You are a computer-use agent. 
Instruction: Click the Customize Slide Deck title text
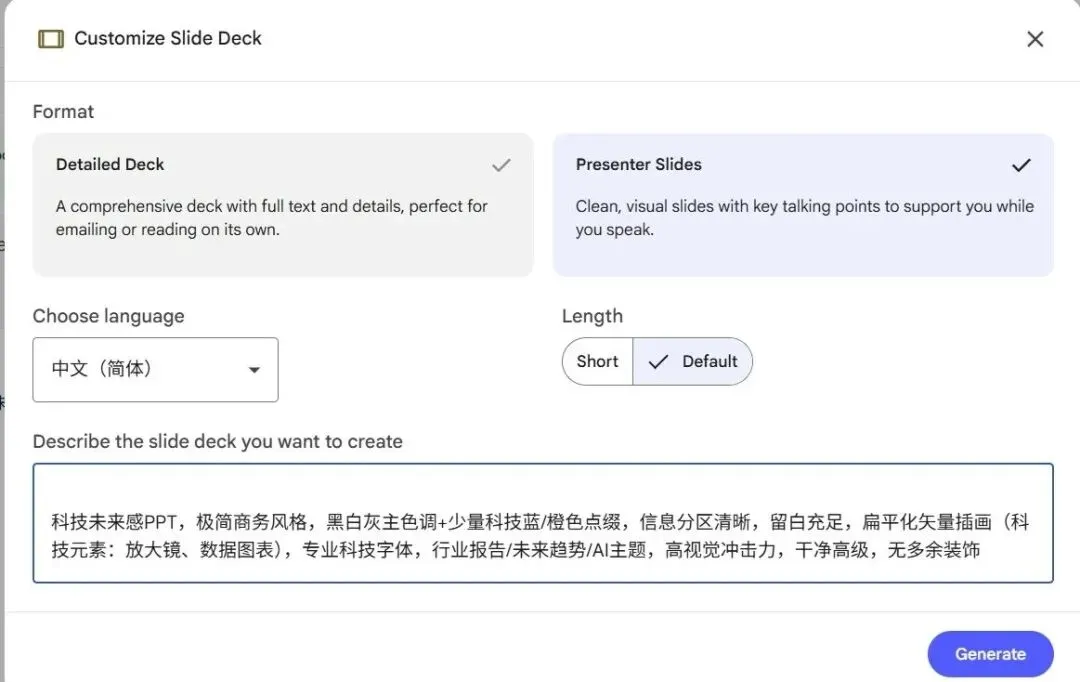point(168,39)
